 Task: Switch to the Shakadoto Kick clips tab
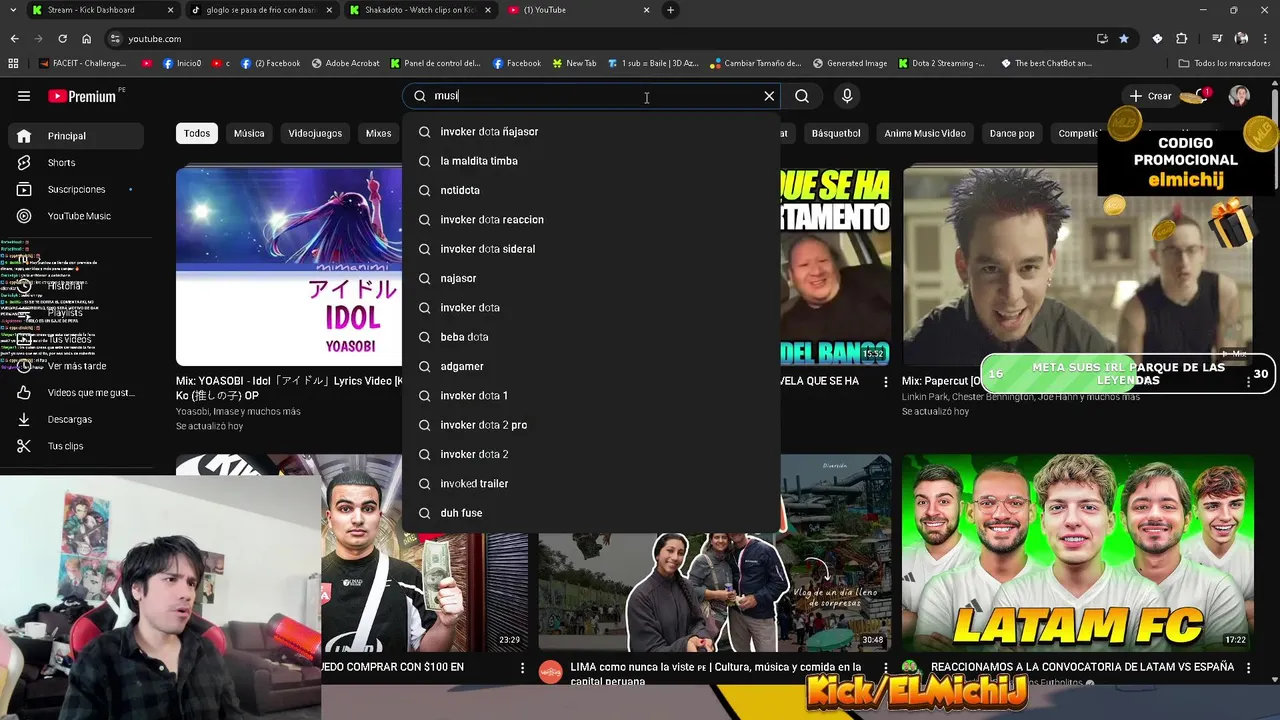tap(420, 10)
